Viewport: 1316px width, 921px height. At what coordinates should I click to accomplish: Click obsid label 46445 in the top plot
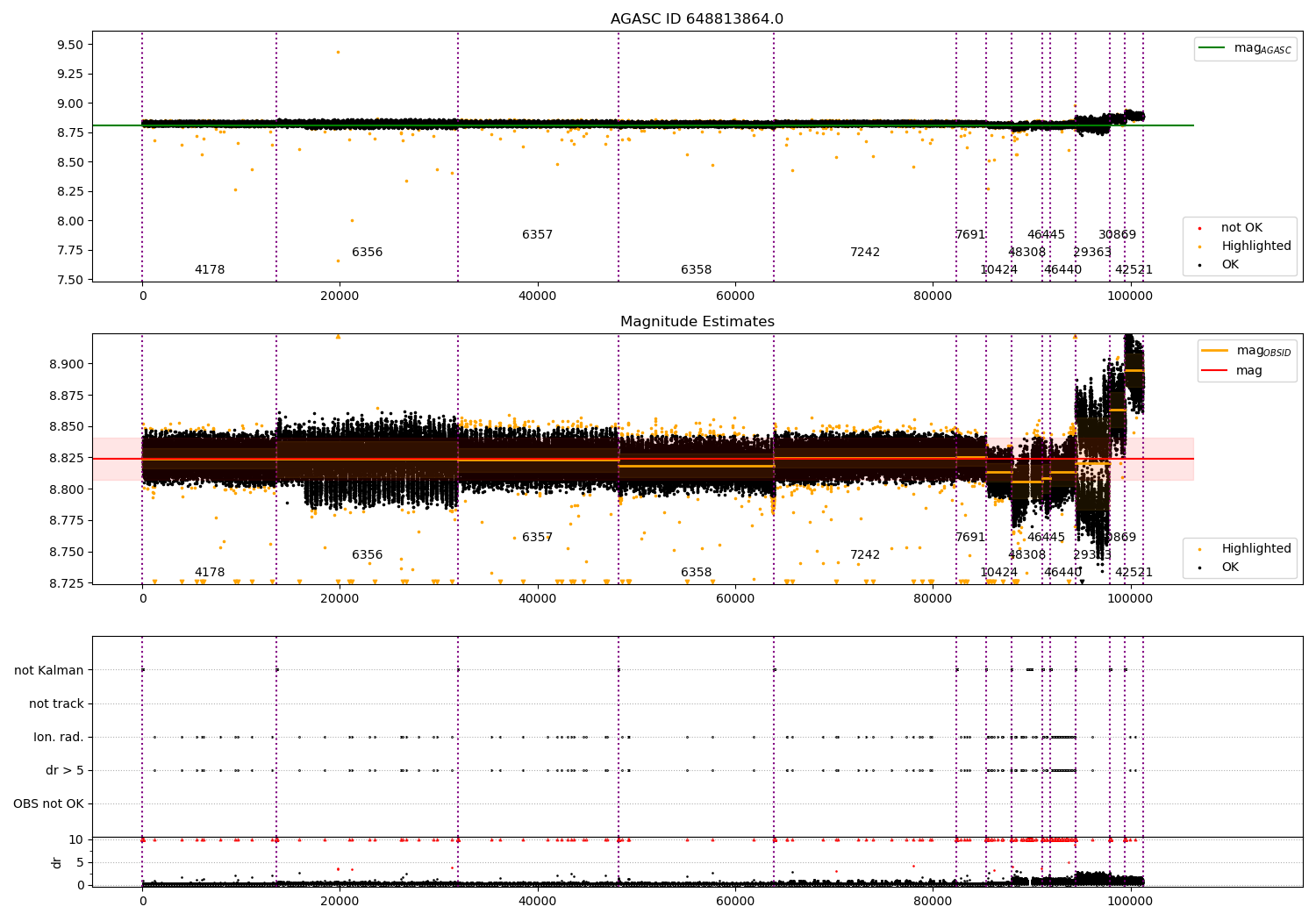coord(1046,235)
